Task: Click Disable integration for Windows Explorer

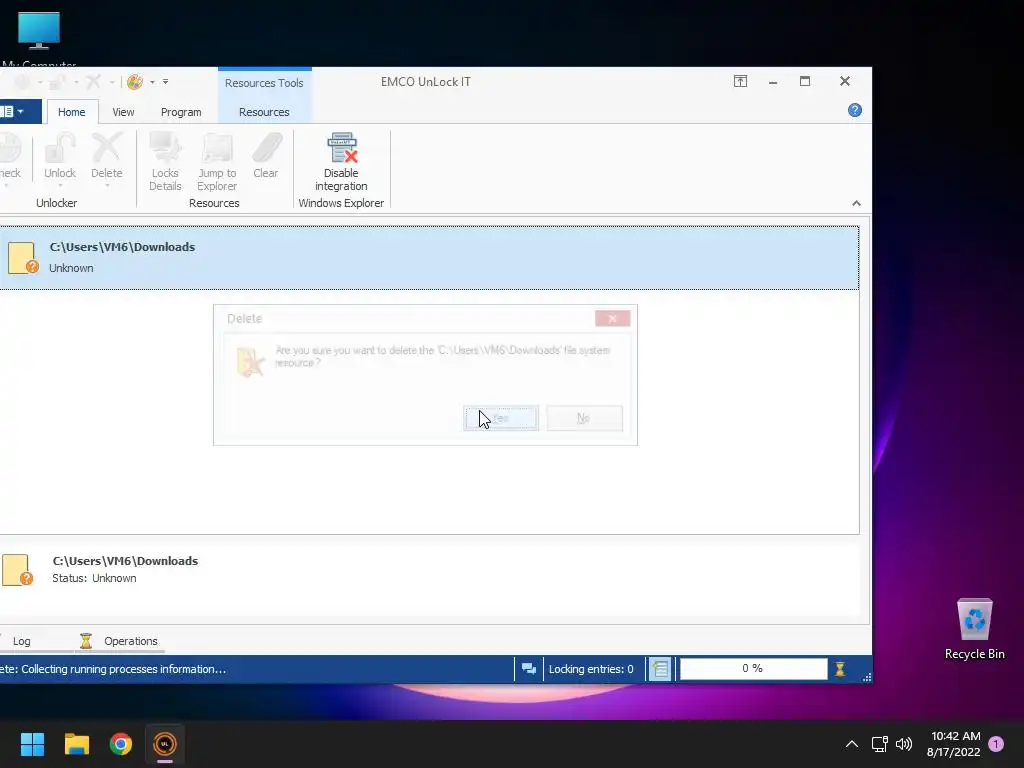Action: 341,161
